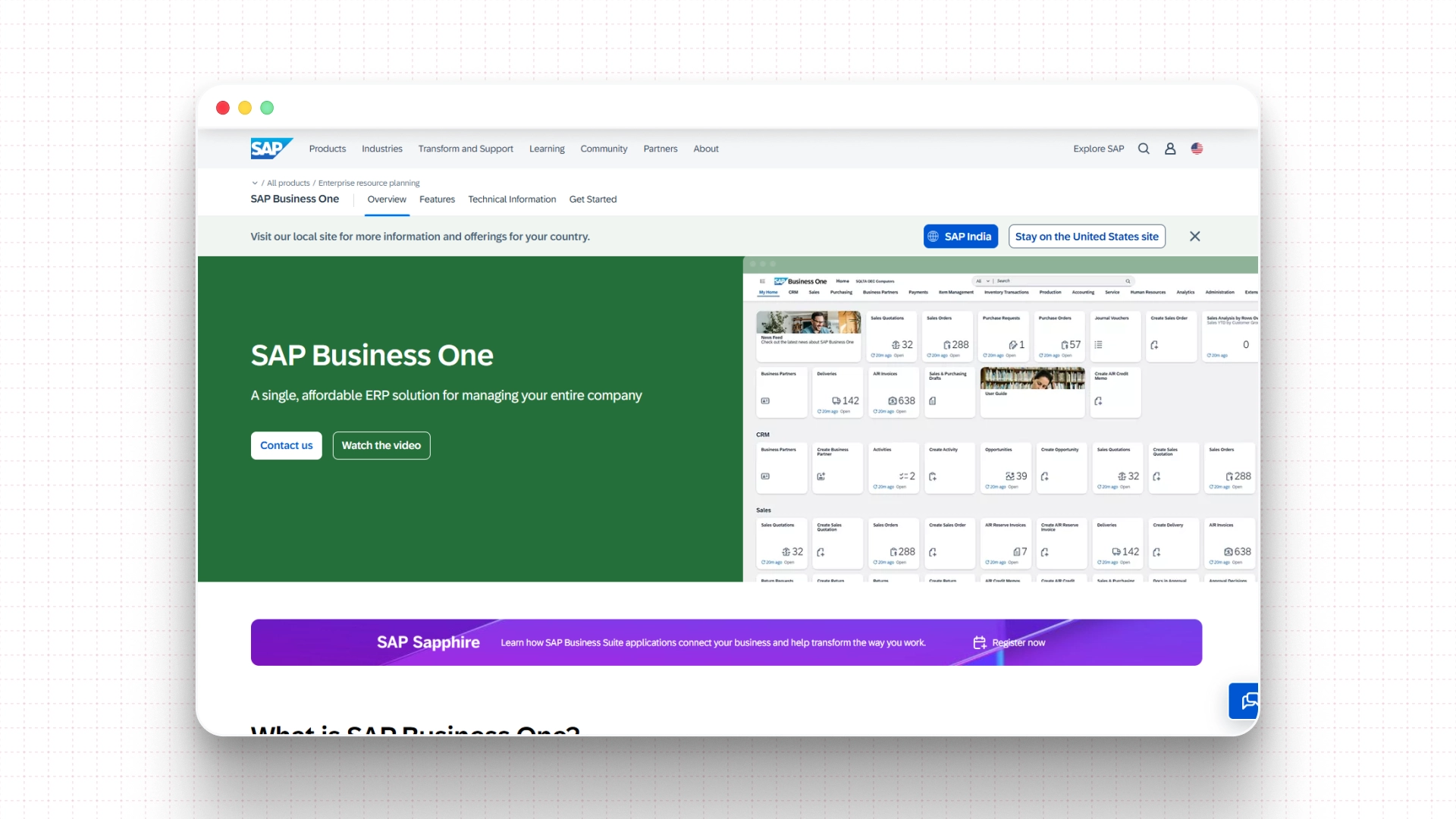Click the US flag country selector icon
This screenshot has height=819, width=1456.
click(x=1197, y=149)
